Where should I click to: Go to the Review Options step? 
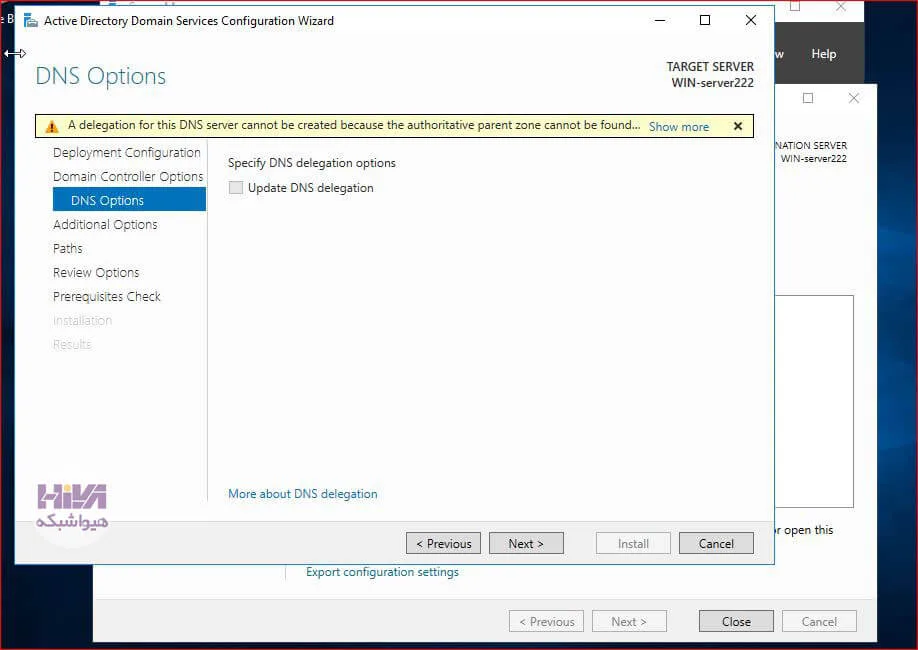point(96,273)
